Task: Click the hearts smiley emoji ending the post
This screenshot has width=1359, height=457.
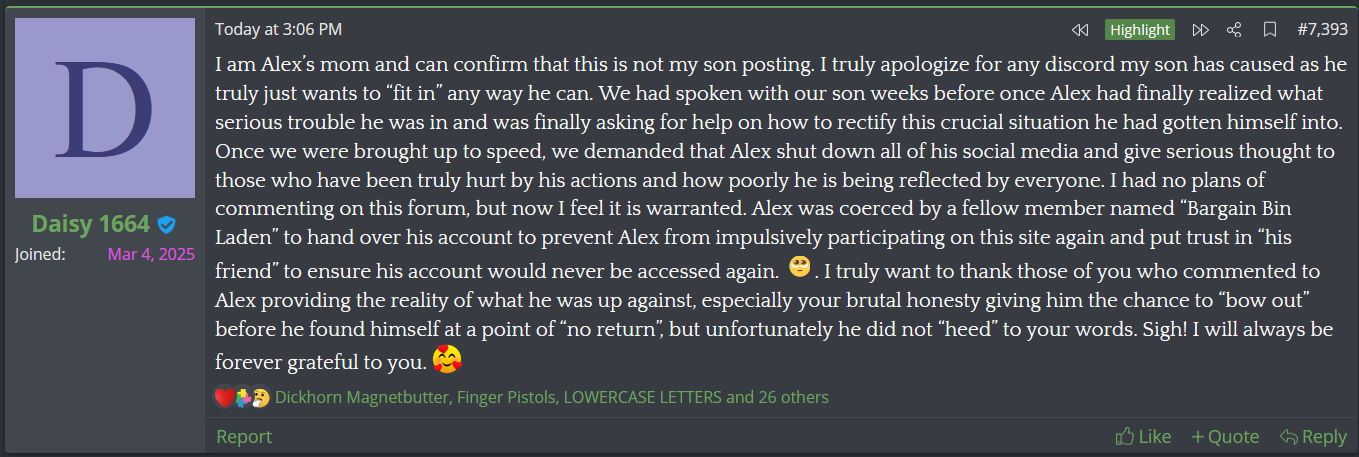Action: coord(446,357)
